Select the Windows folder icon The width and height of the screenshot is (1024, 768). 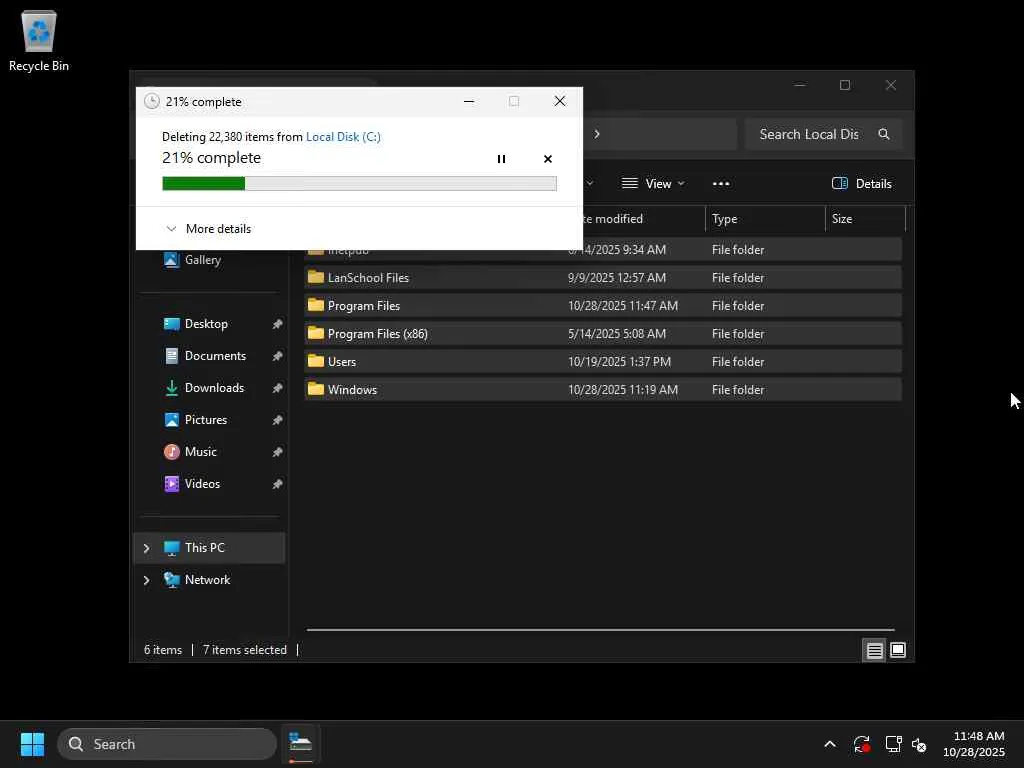click(315, 389)
